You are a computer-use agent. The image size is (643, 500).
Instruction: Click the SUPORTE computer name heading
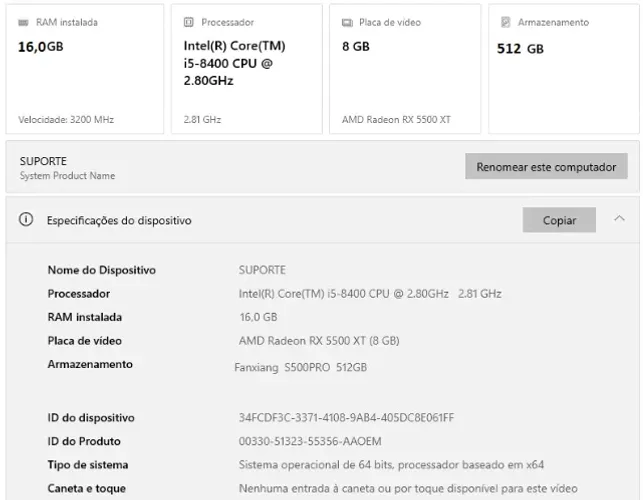[43, 161]
